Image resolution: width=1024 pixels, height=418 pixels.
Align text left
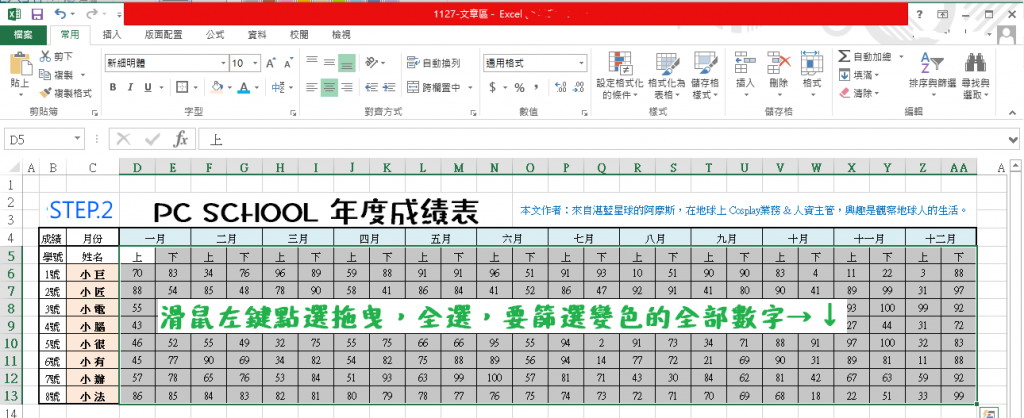tap(312, 87)
